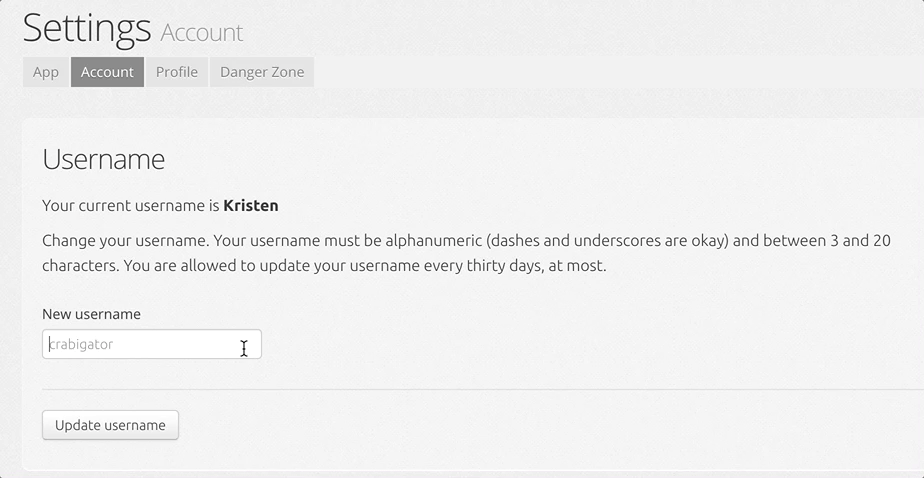Click the large Settings page heading

87,28
